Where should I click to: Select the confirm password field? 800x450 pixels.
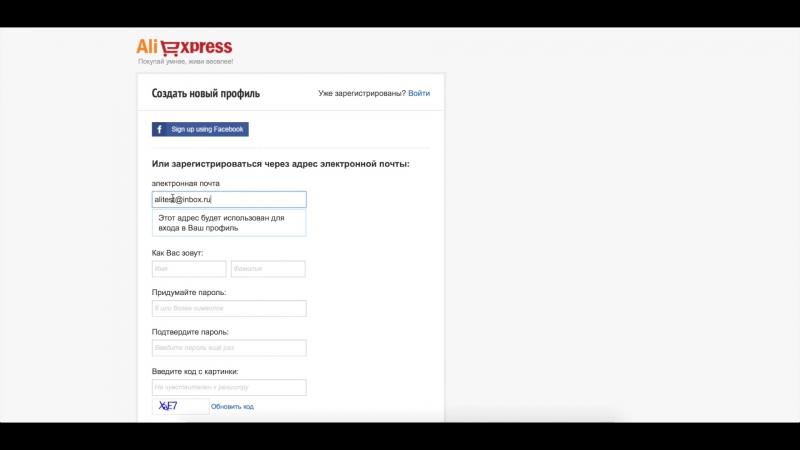click(x=229, y=348)
